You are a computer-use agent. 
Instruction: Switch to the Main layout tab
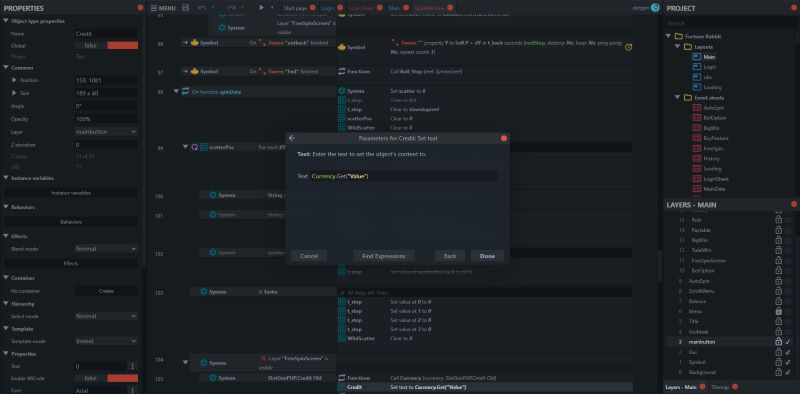[394, 8]
